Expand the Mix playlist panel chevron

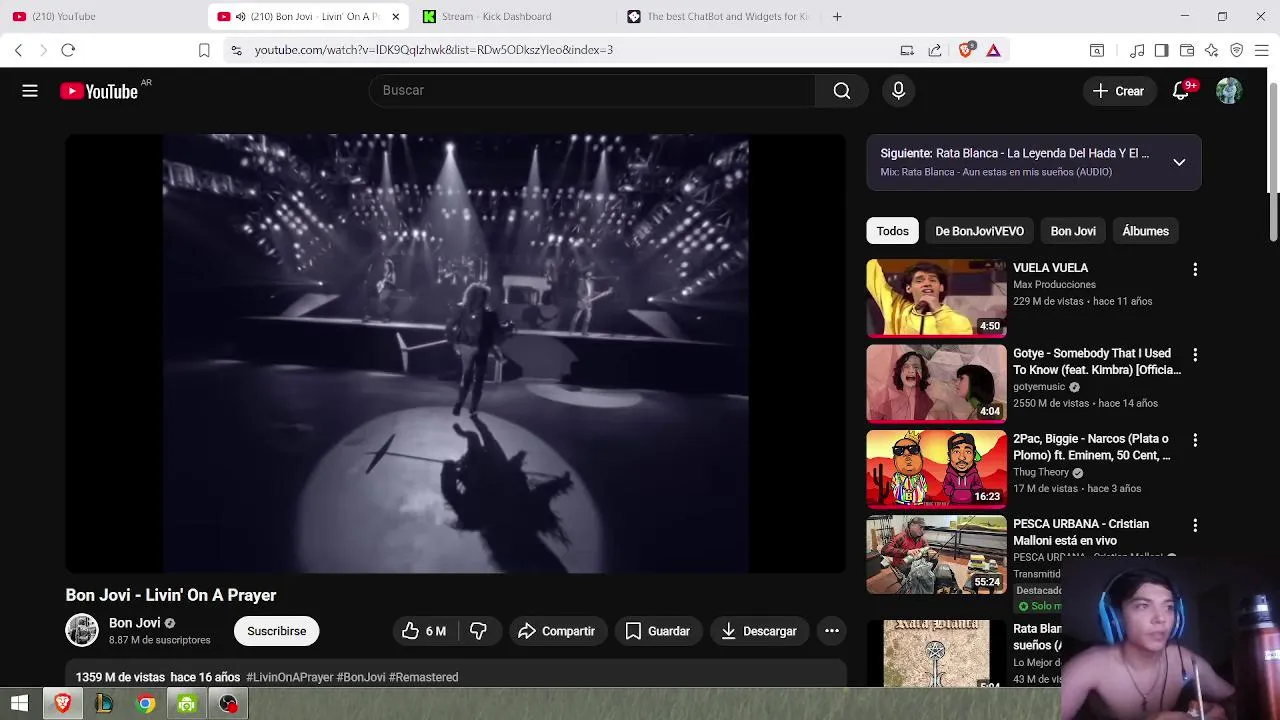click(1179, 162)
